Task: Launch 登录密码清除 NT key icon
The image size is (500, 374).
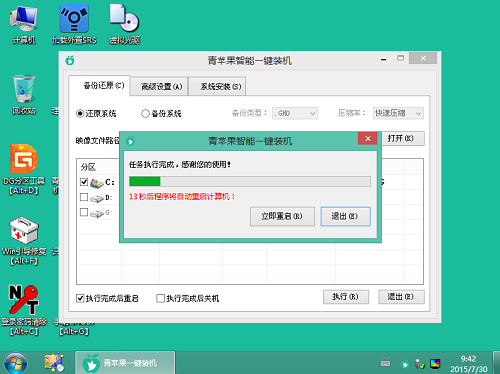Action: (24, 310)
